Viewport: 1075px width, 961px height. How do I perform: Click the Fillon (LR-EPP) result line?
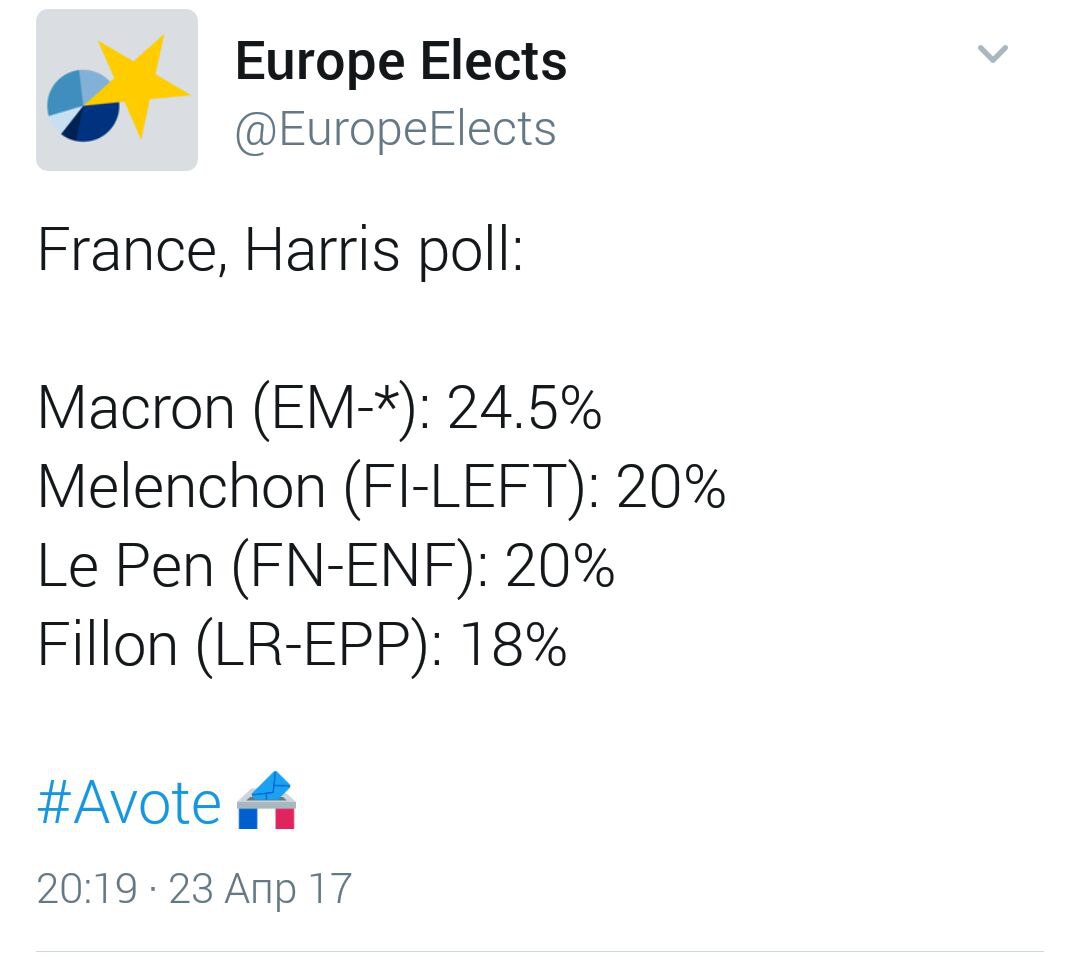(x=302, y=645)
